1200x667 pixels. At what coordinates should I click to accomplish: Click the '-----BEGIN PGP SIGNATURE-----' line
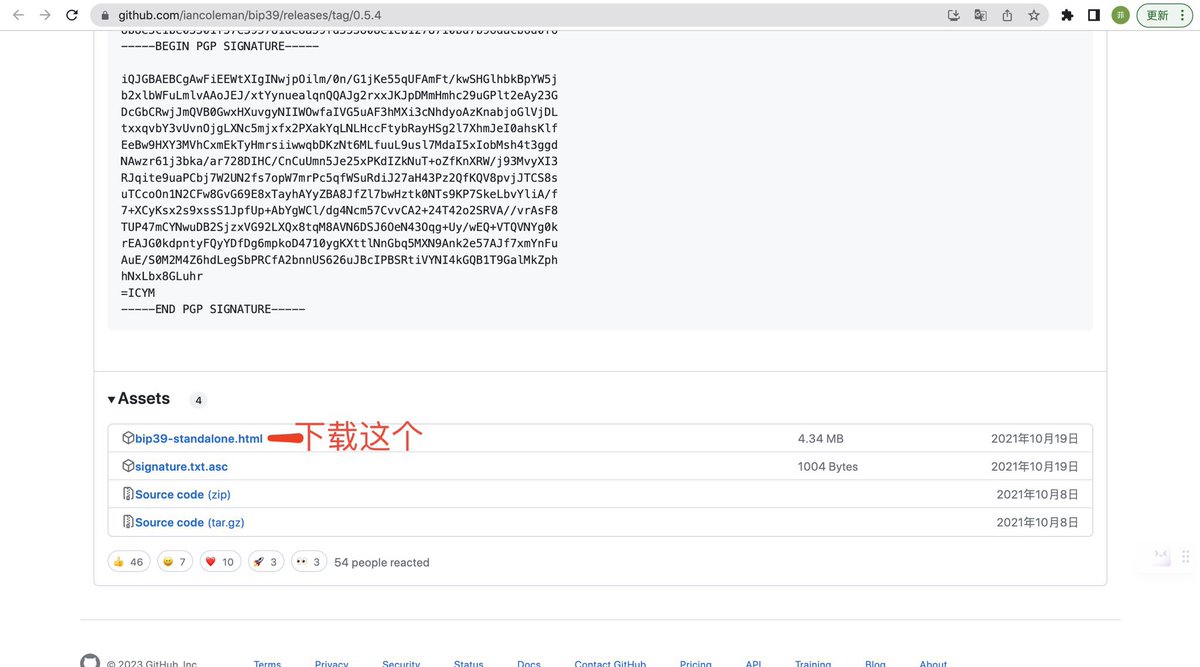[220, 46]
